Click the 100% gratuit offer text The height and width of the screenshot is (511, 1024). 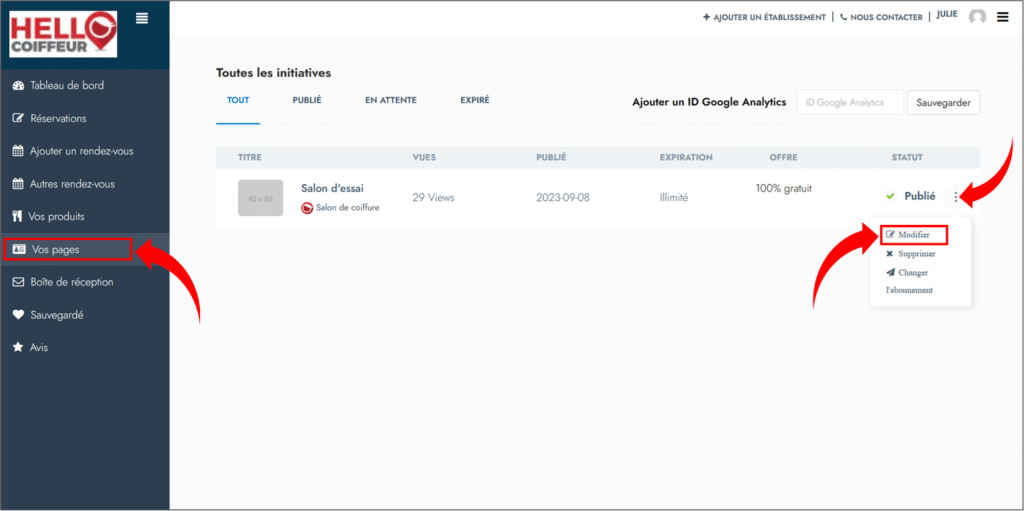[x=784, y=188]
